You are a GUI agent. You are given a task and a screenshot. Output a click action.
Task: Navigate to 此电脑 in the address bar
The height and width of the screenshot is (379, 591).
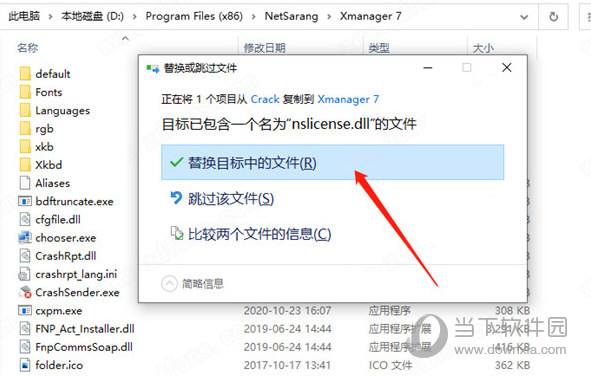pos(24,16)
